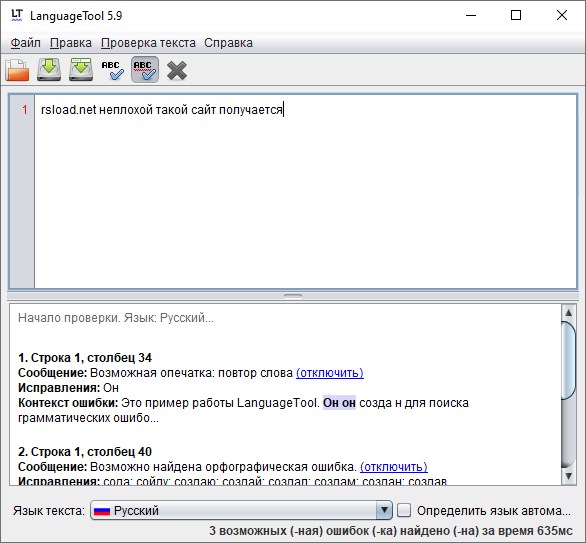Maximize the LanguageTool window
The height and width of the screenshot is (543, 586).
tap(516, 15)
